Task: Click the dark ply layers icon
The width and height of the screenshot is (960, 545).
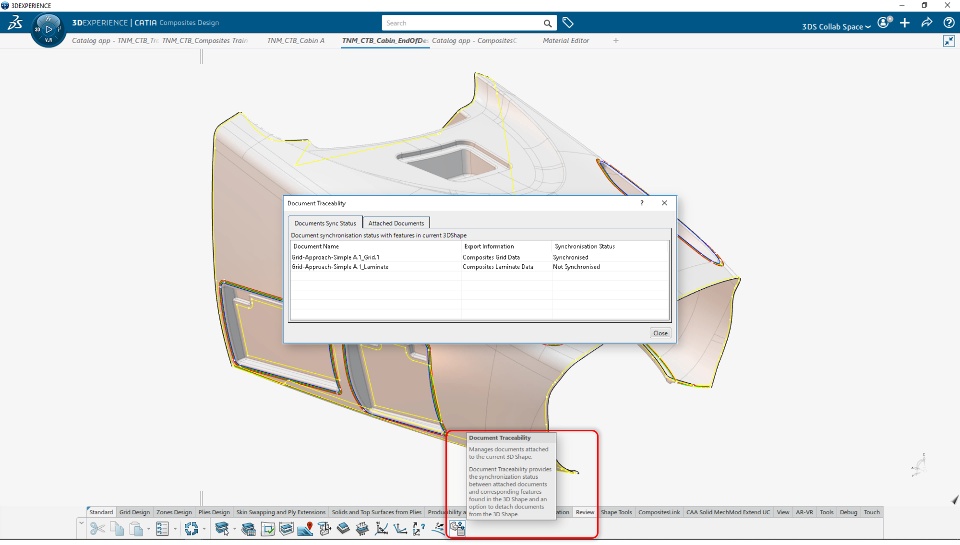Action: click(x=343, y=528)
